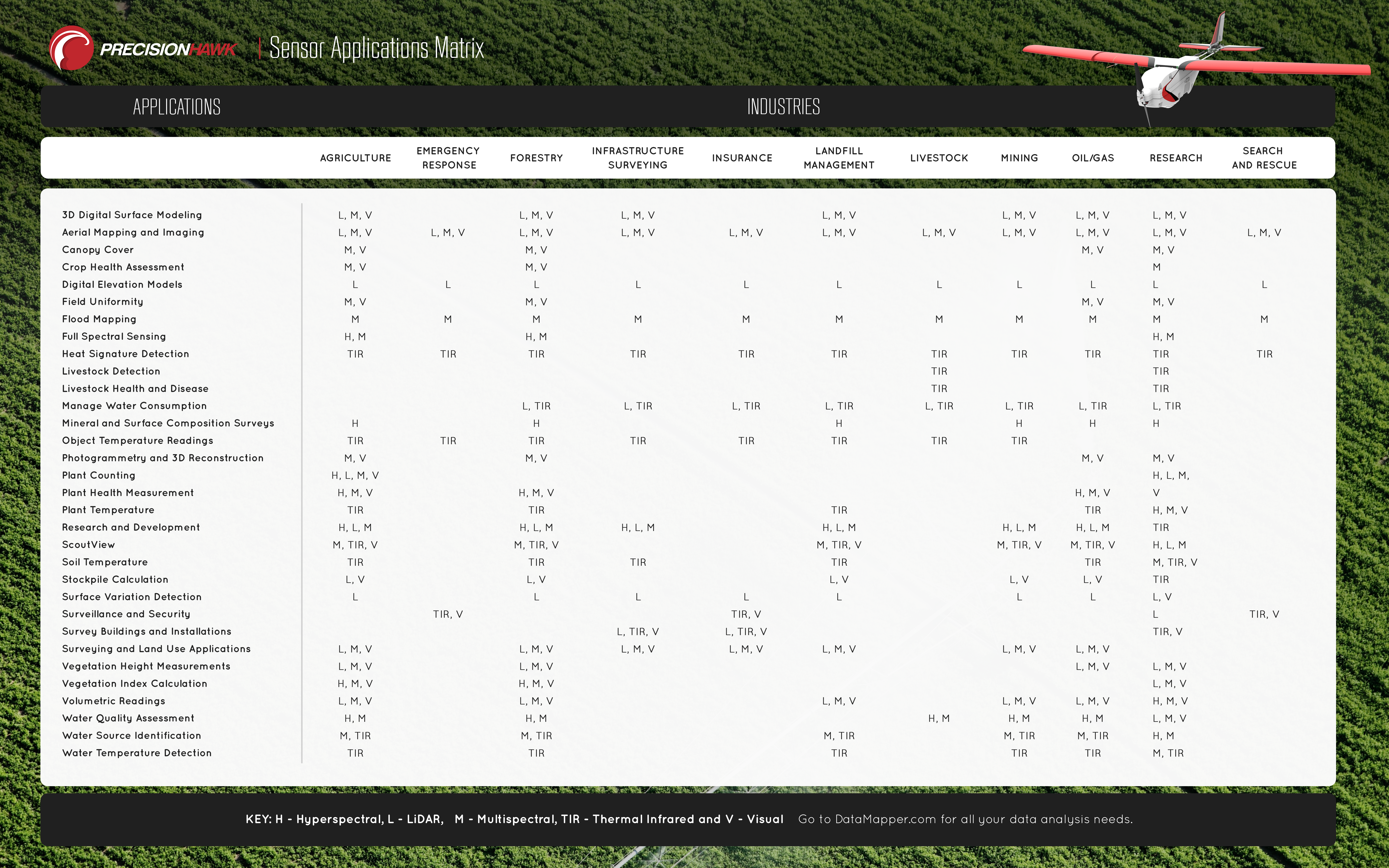Click the Livestock Health and Disease label

point(135,389)
